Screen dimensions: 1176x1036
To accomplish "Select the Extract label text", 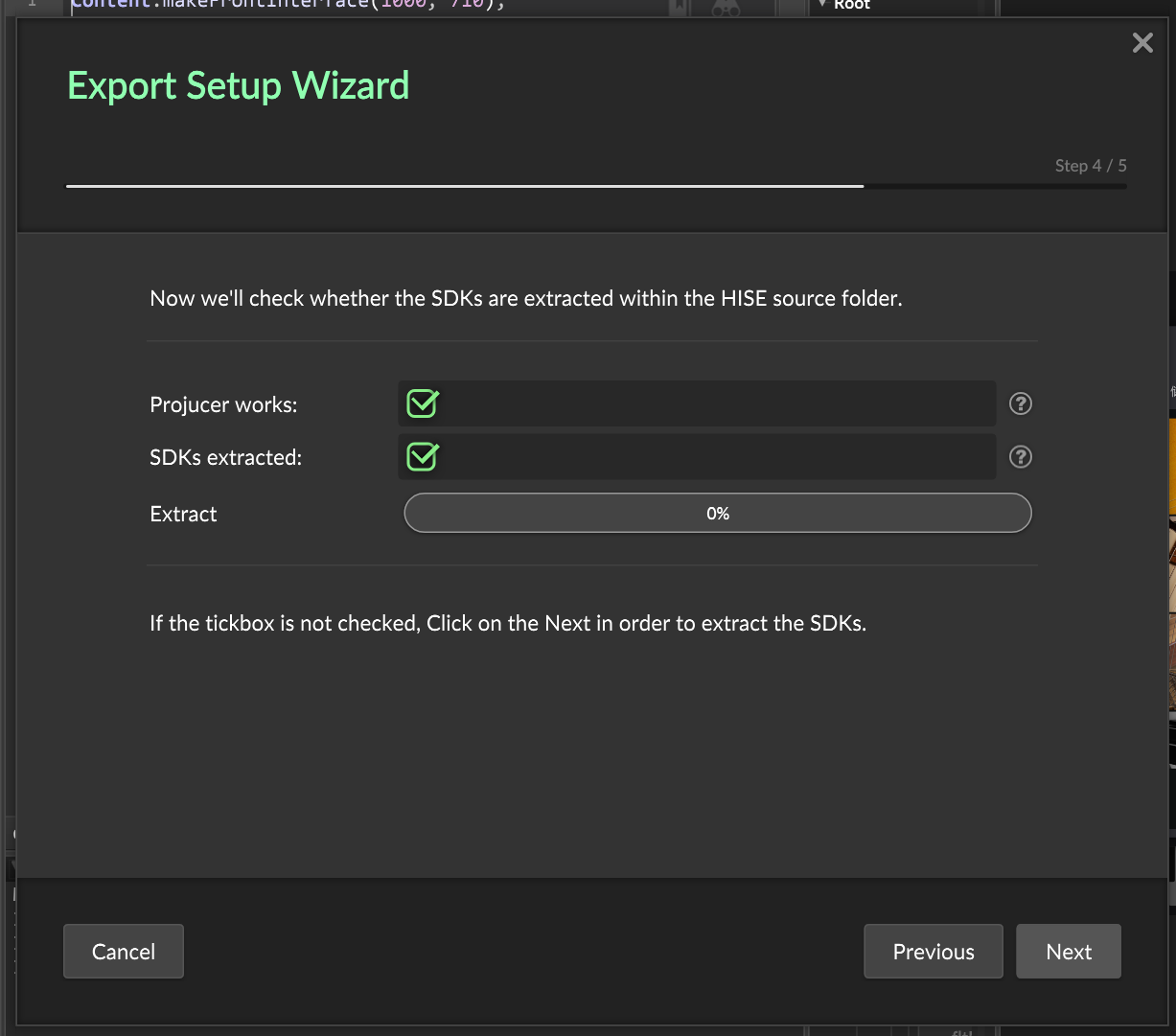I will (x=183, y=515).
